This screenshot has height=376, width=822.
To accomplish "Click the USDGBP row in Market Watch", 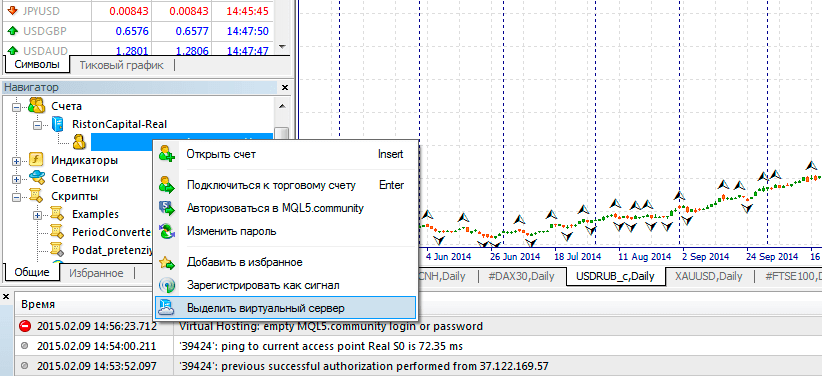I will tap(137, 31).
